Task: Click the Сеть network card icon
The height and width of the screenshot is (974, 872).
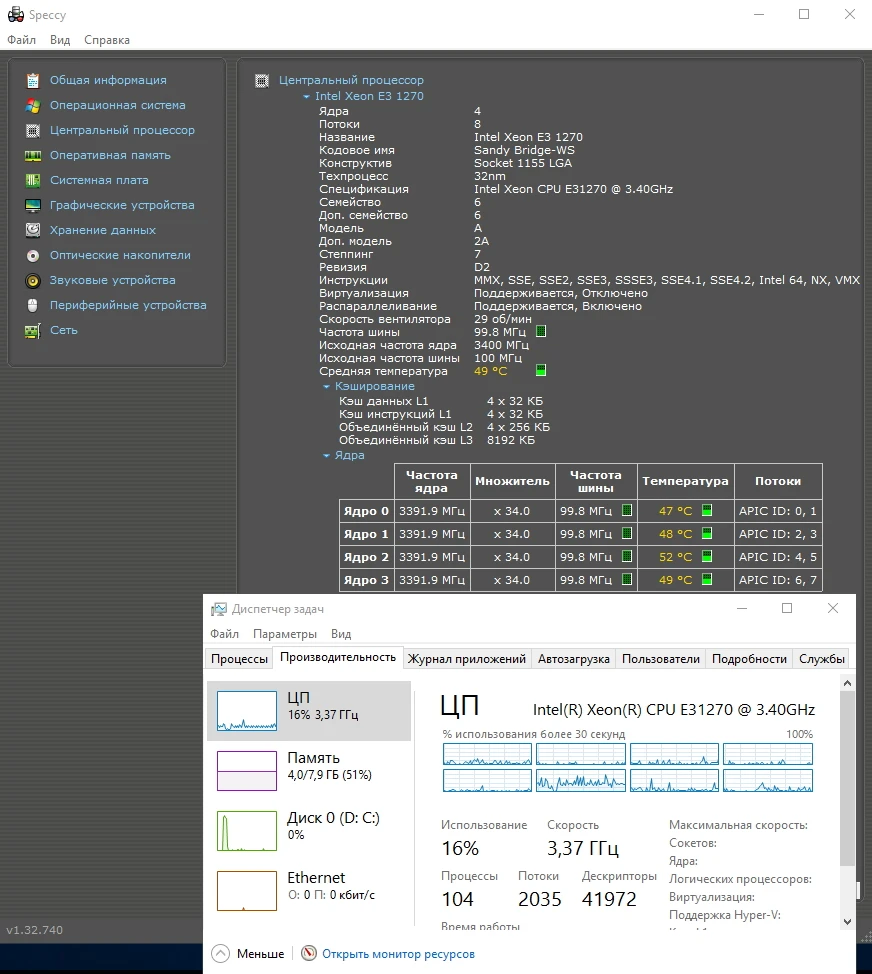Action: tap(33, 330)
